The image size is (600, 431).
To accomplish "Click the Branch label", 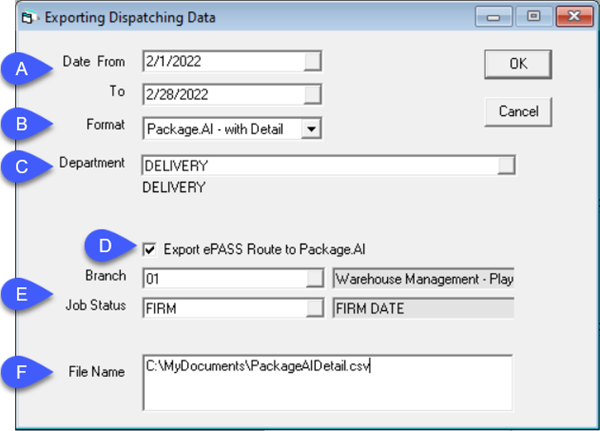I will 106,276.
